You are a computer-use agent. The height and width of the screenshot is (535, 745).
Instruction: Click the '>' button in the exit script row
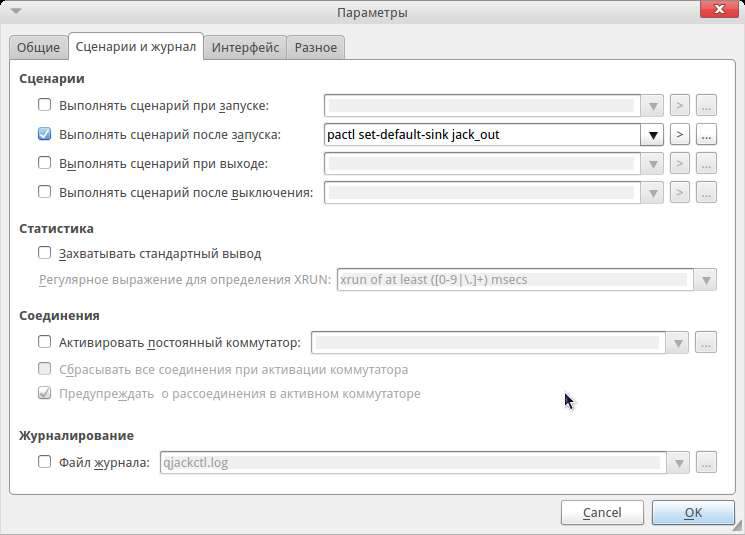(680, 163)
